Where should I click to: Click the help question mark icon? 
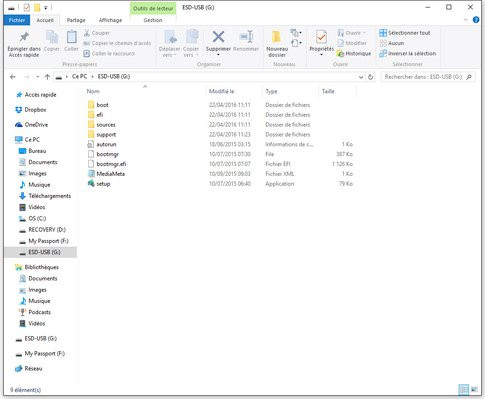[476, 20]
